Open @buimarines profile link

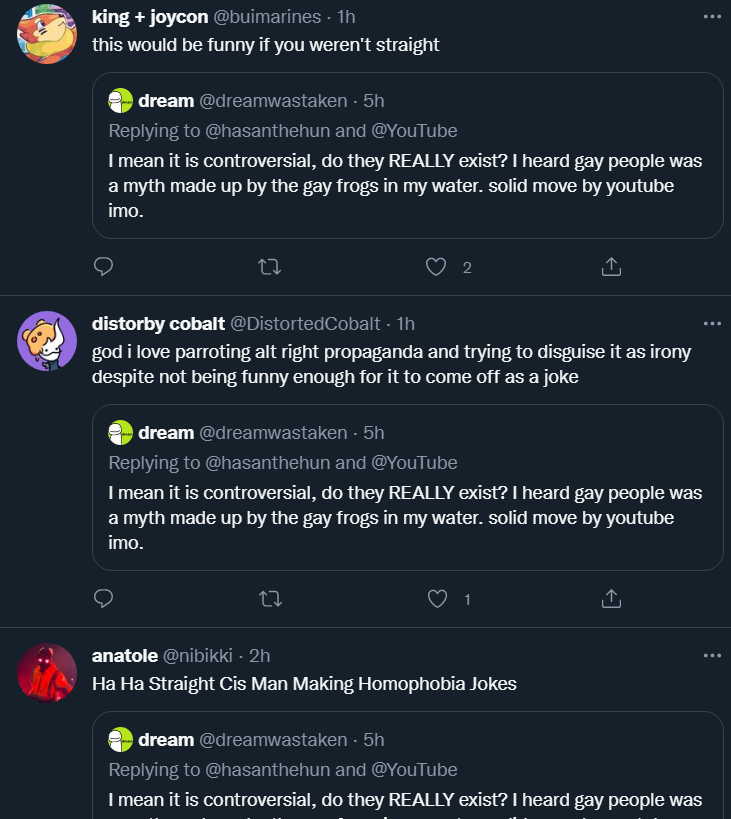click(x=269, y=17)
